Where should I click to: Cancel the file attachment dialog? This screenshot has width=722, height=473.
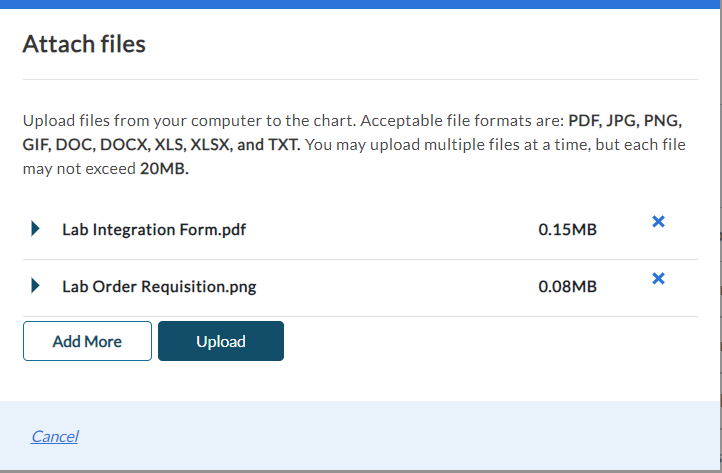pos(55,436)
